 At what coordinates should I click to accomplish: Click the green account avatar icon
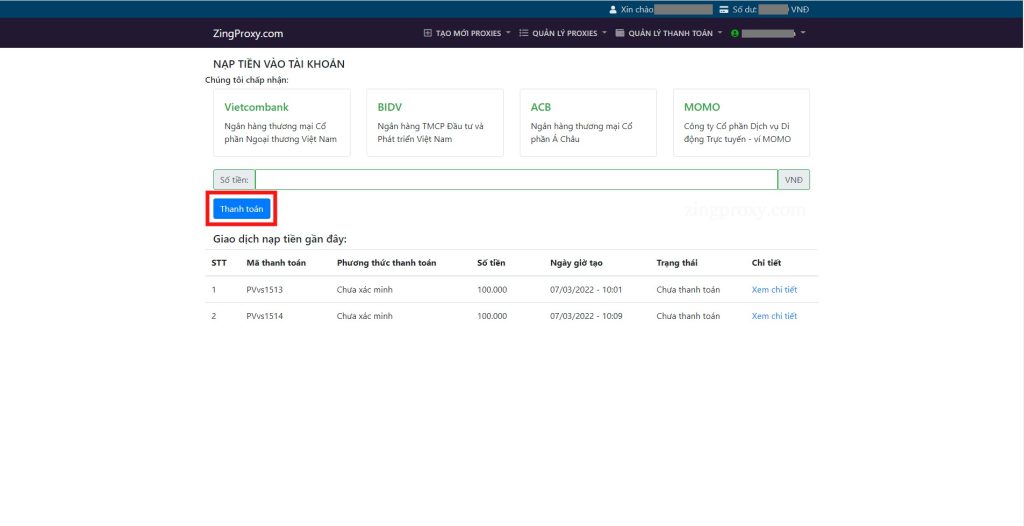pos(735,33)
